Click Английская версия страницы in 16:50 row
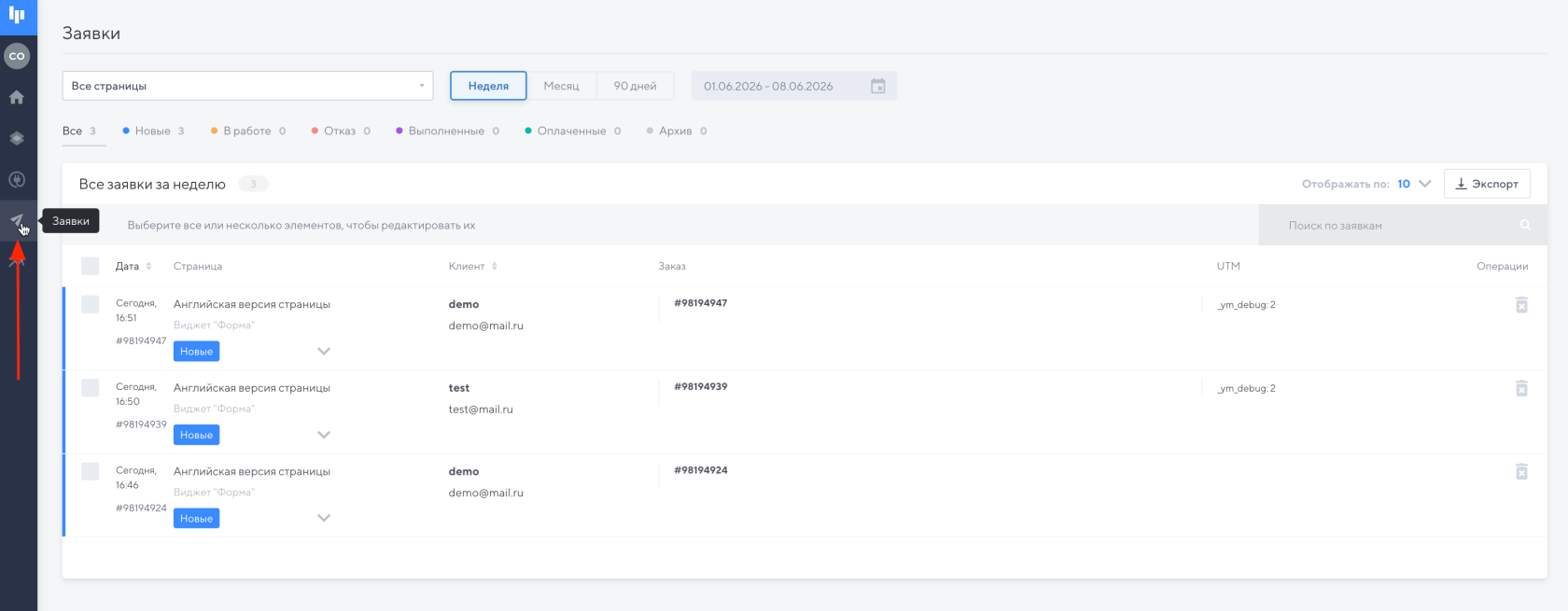The image size is (1568, 611). 252,388
